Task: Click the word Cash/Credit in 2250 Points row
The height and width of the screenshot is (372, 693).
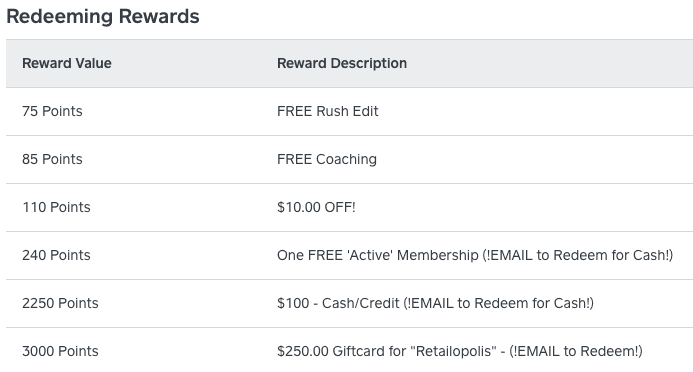Action: [360, 303]
